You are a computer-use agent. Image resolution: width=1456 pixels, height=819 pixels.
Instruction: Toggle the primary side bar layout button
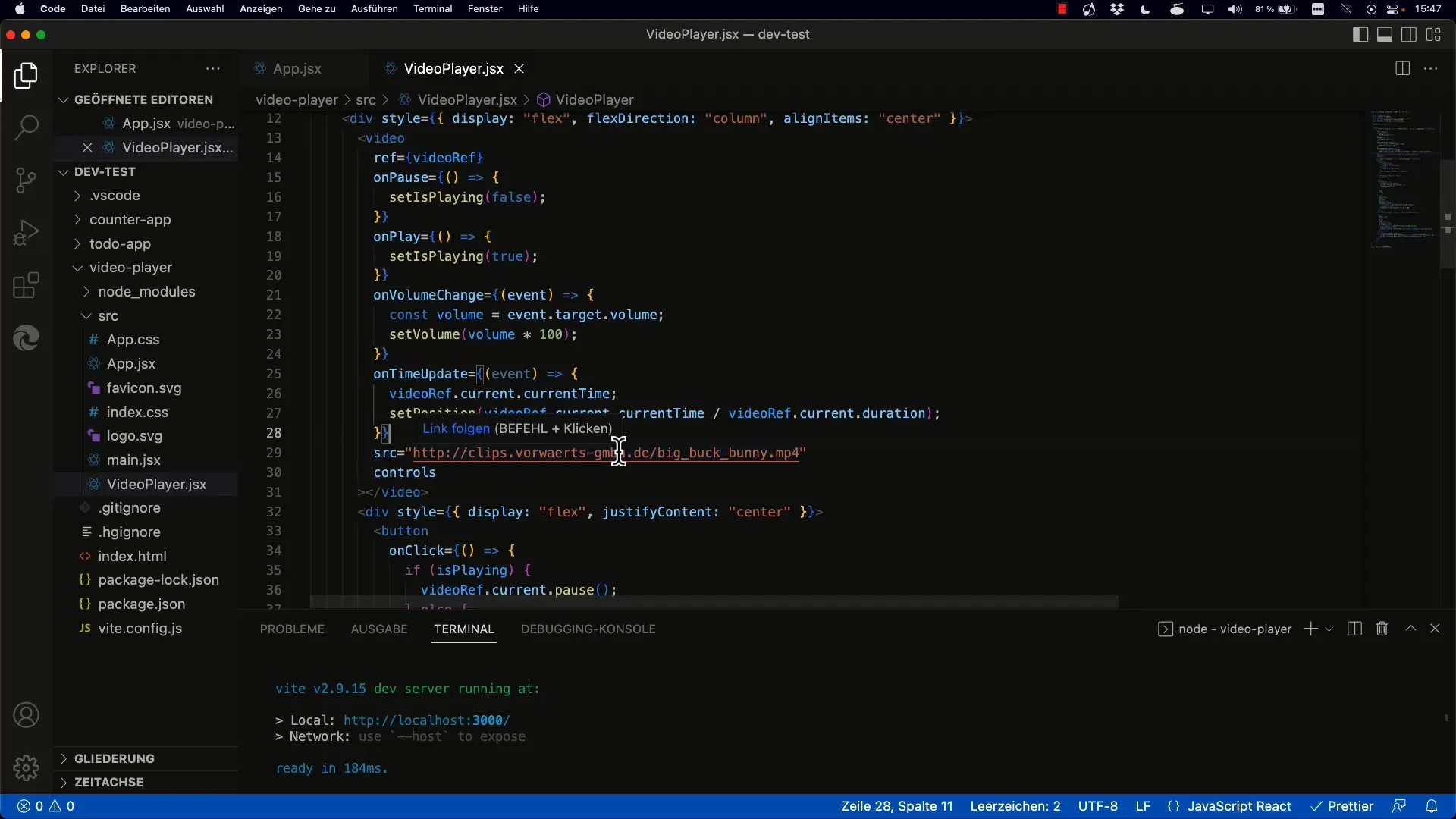(1360, 34)
